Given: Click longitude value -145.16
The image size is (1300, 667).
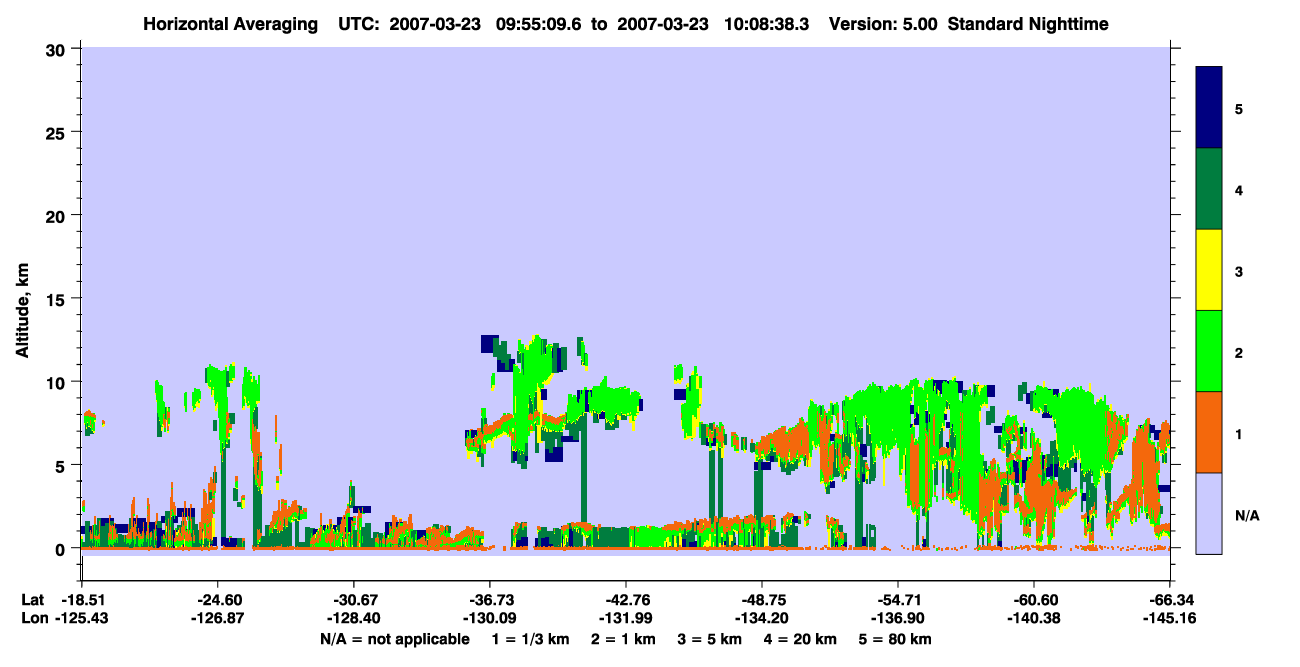Looking at the screenshot, I should [x=1170, y=618].
